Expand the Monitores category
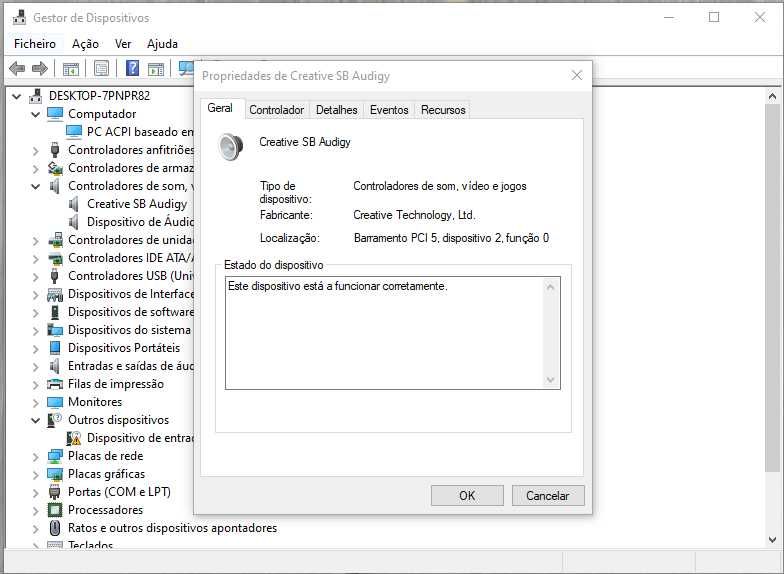This screenshot has height=574, width=784. coord(36,402)
